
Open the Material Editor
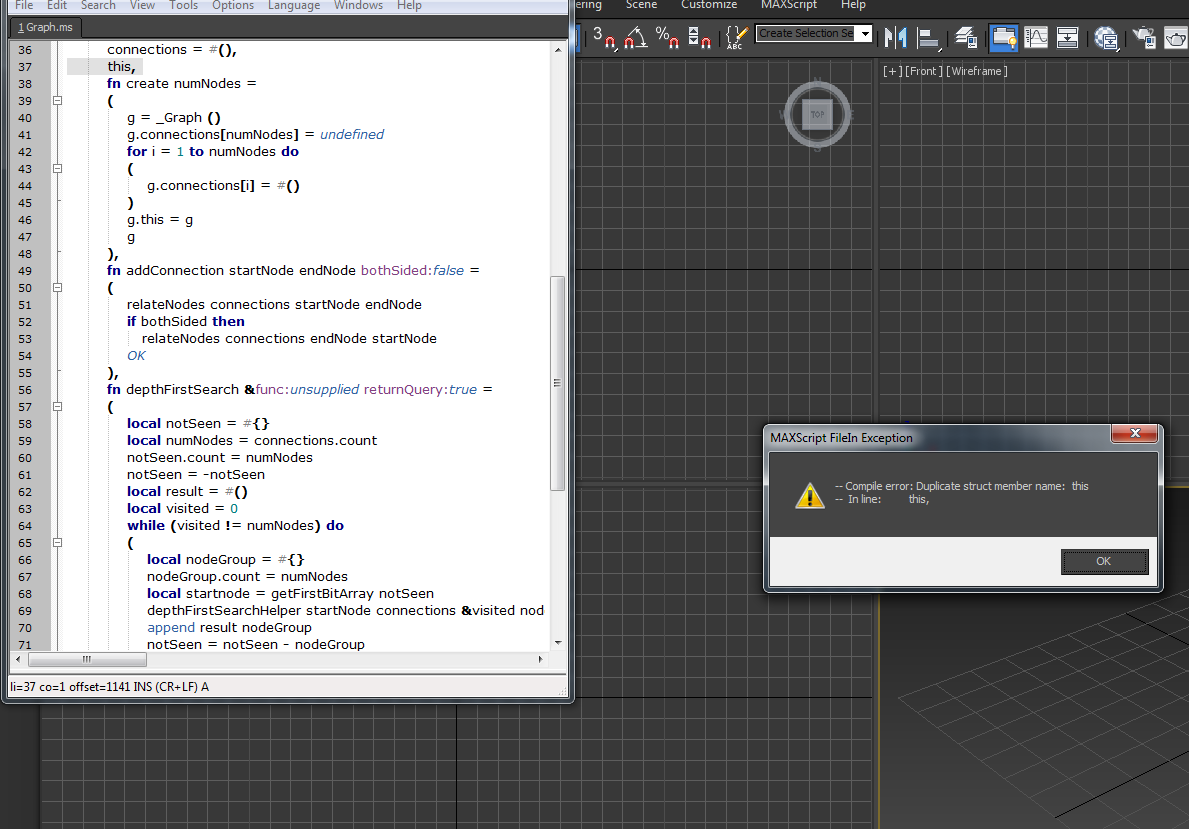point(1106,36)
